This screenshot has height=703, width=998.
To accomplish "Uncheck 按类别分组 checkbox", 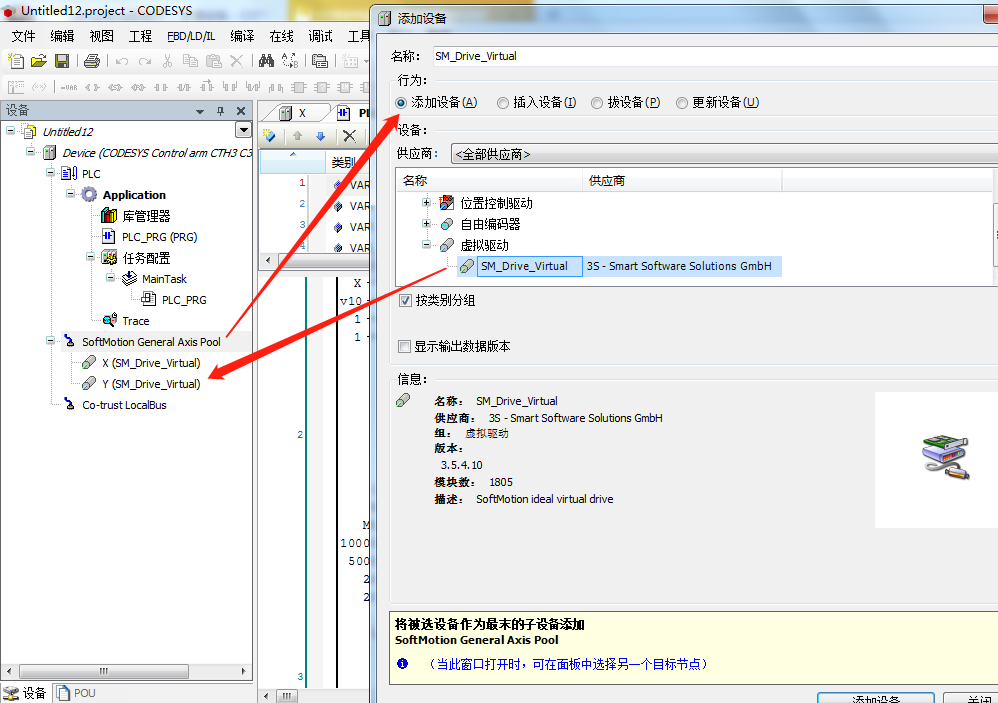I will coord(405,300).
